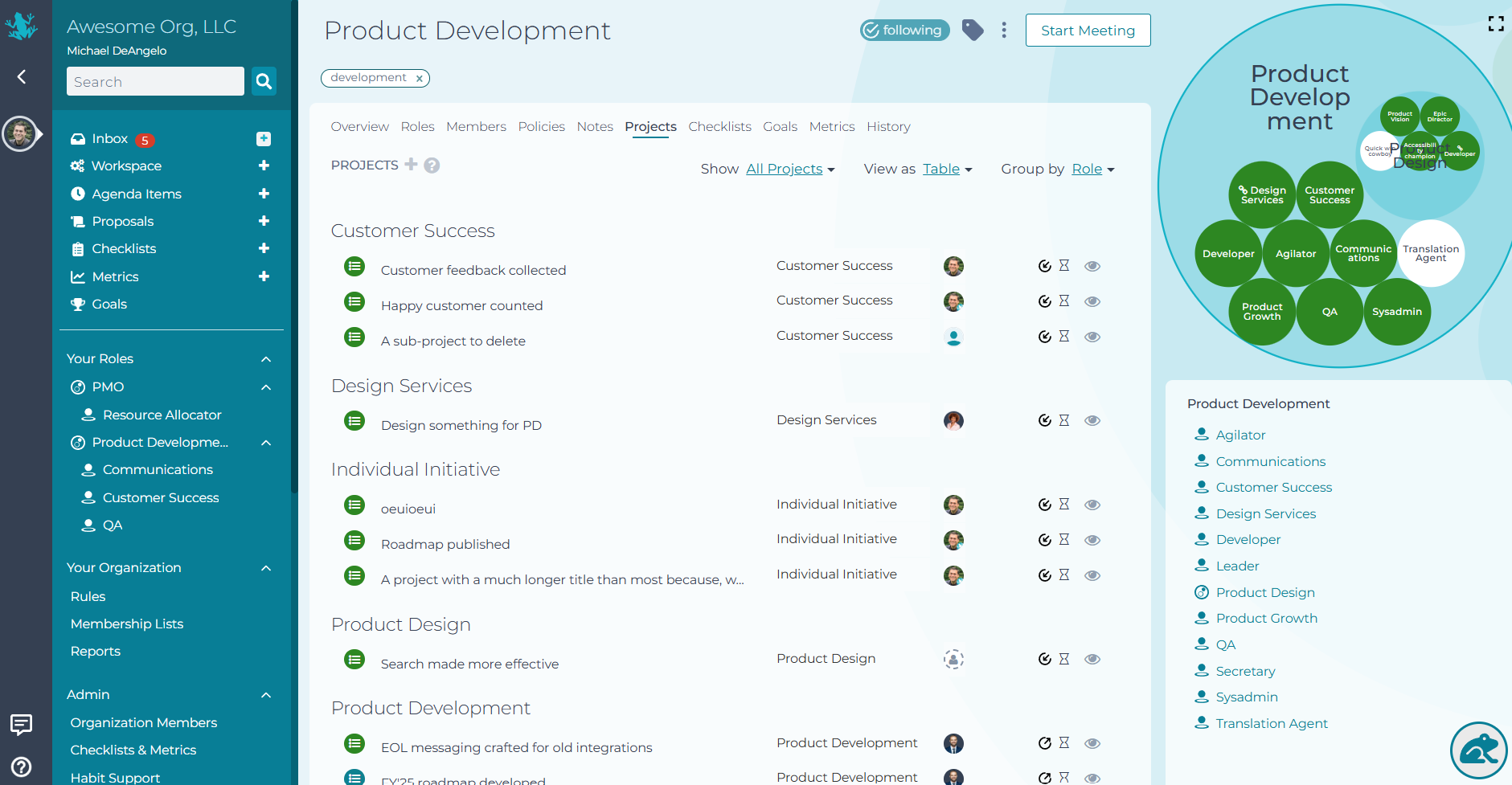
Task: Select the QA circle in the org chart
Action: point(1330,312)
